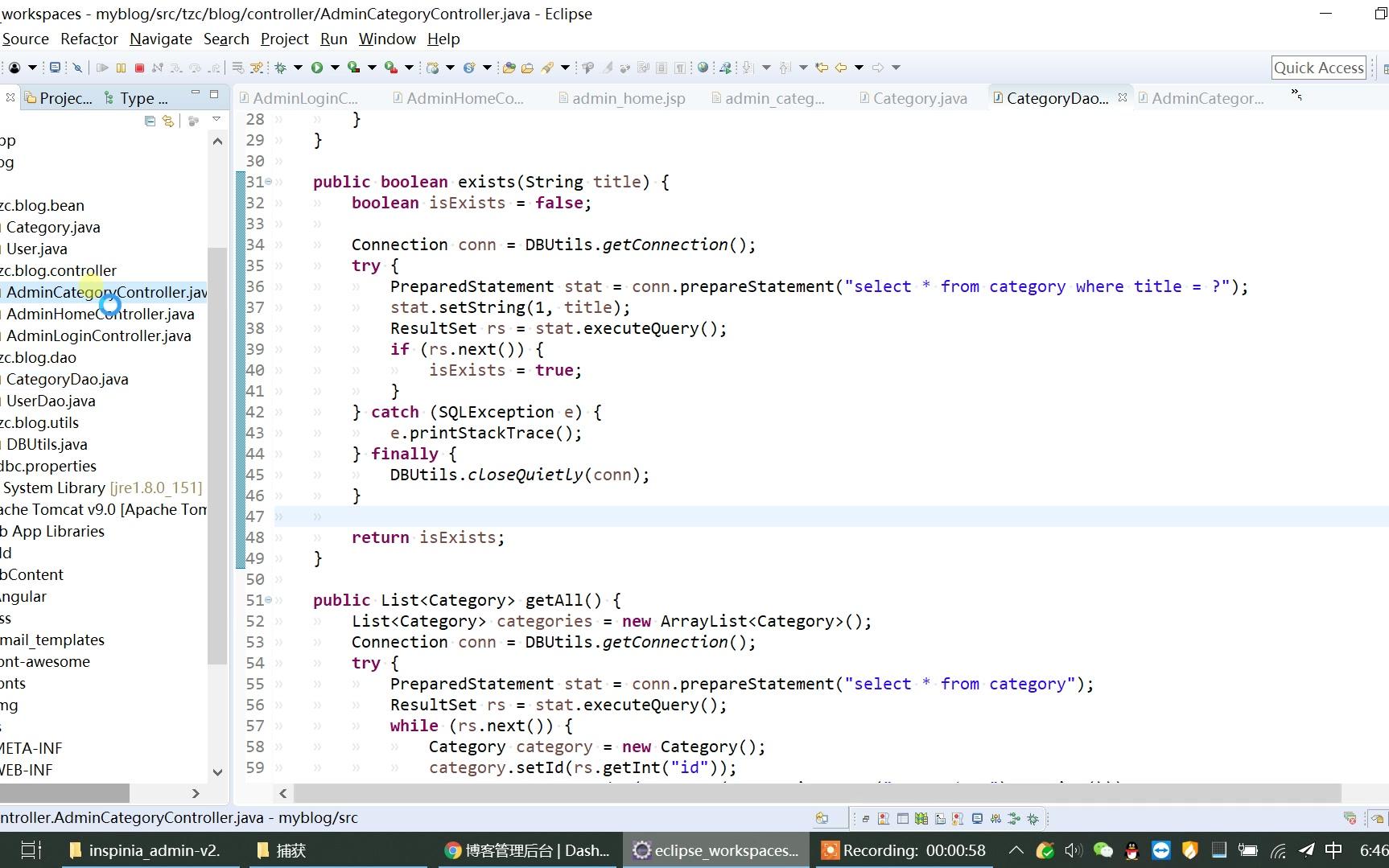The width and height of the screenshot is (1389, 868).
Task: Open a new Java class with the class icon
Action: (x=431, y=68)
